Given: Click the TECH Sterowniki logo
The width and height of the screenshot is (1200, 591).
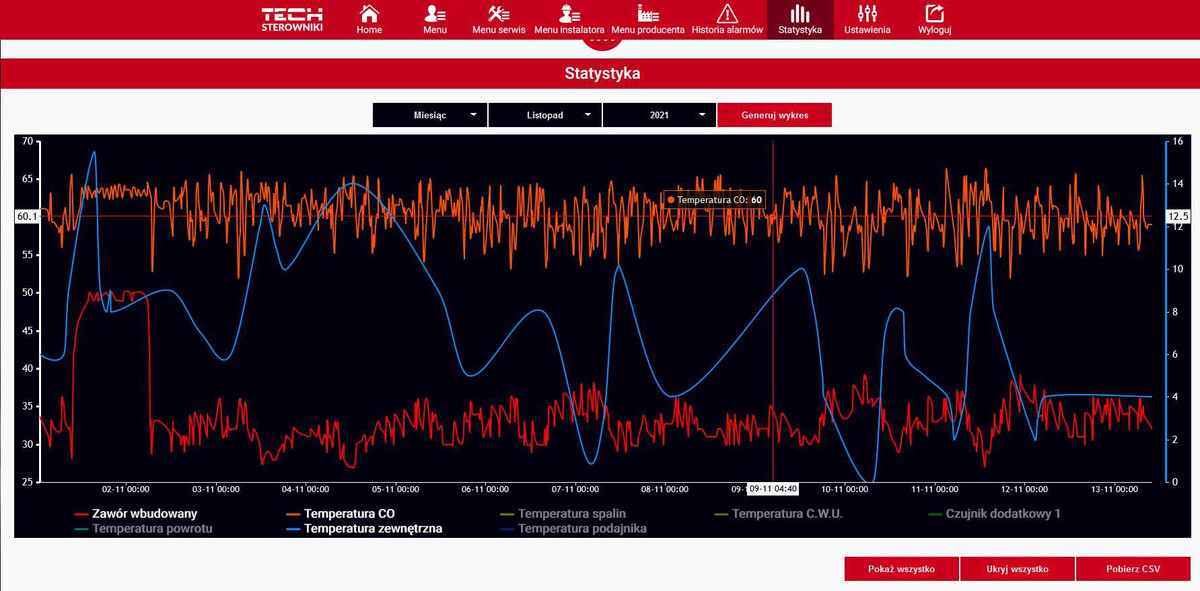Looking at the screenshot, I should point(292,19).
